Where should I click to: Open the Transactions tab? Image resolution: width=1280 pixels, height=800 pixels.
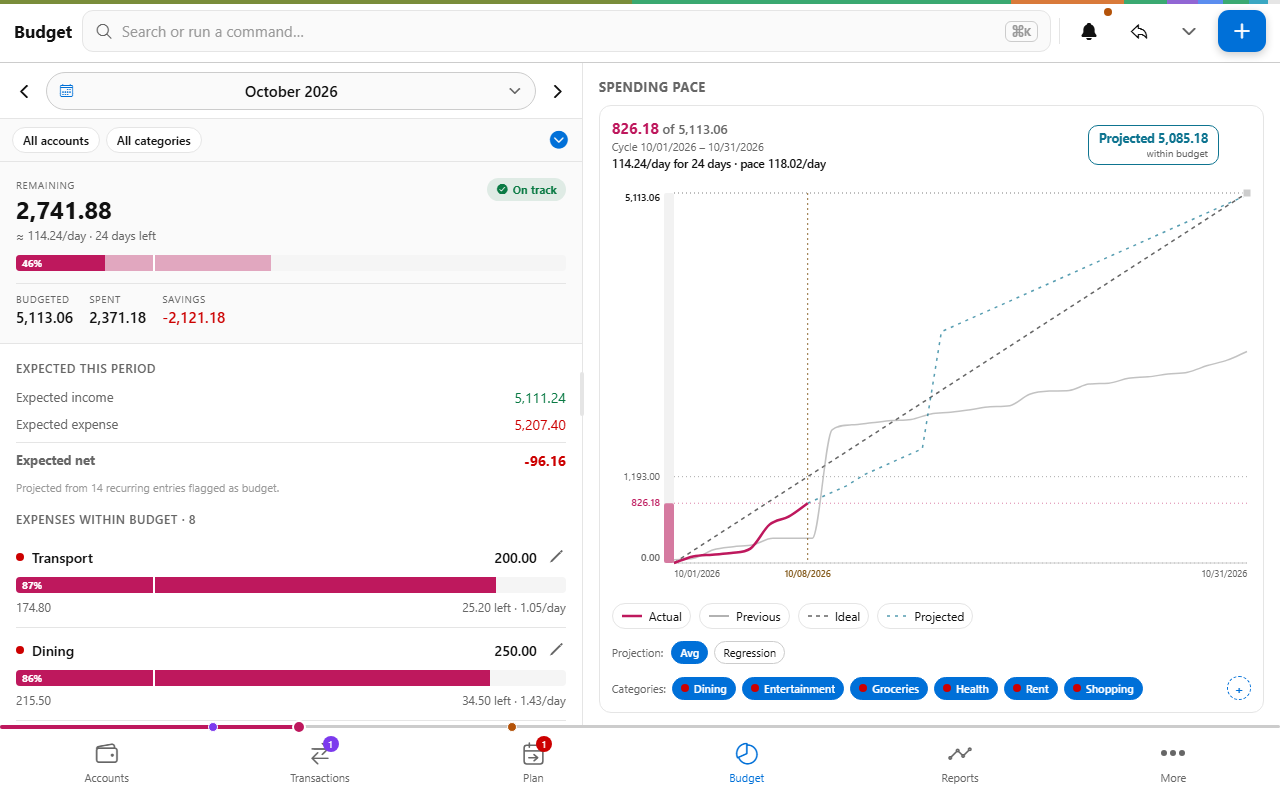[320, 763]
